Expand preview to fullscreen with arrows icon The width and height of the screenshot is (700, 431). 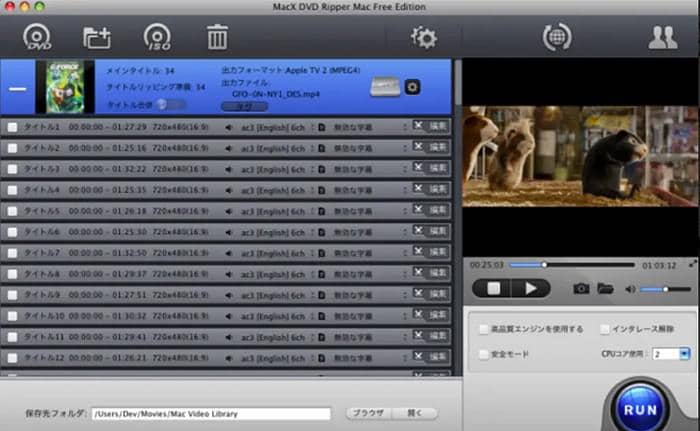[x=692, y=264]
